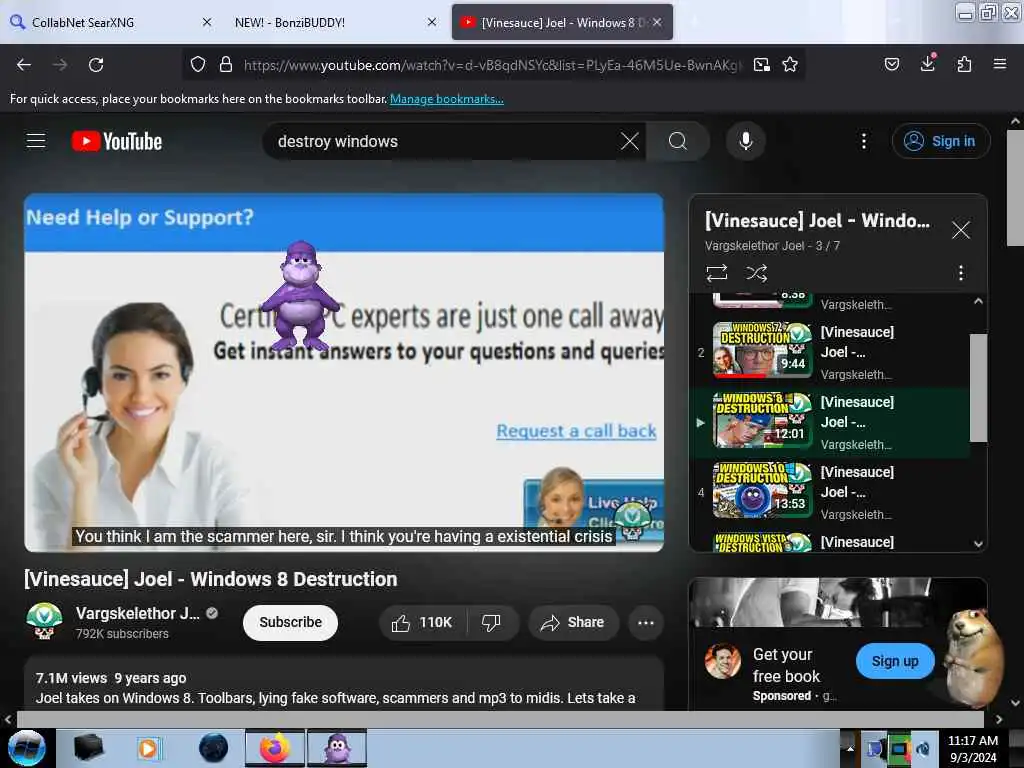Open Vargskelethor channel avatar
This screenshot has width=1024, height=768.
point(44,621)
